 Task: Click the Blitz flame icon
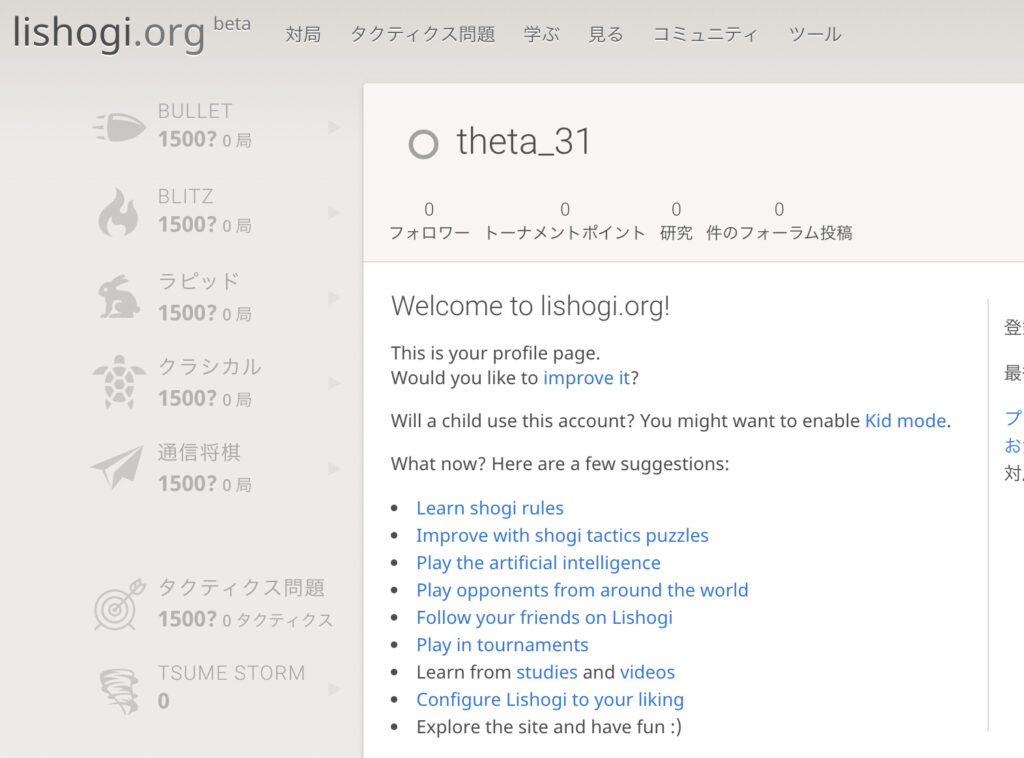click(118, 212)
